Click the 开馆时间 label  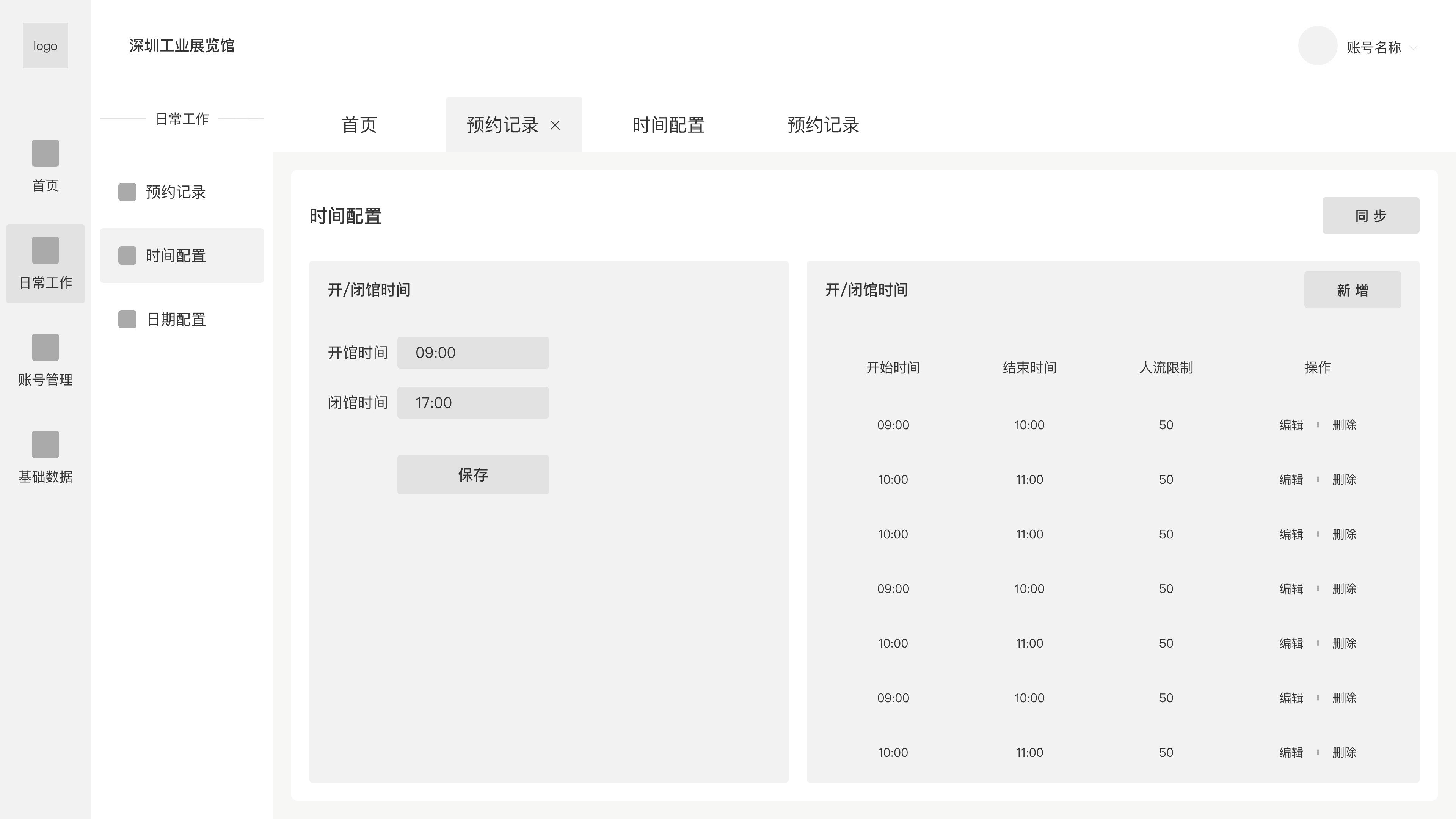[358, 353]
